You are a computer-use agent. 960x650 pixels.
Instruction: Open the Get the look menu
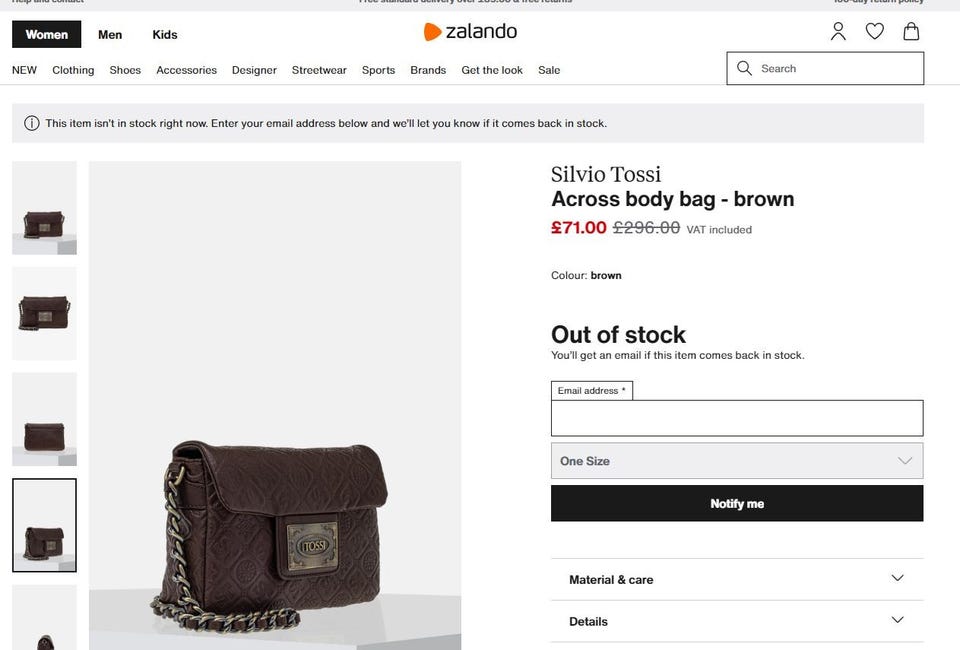(492, 70)
